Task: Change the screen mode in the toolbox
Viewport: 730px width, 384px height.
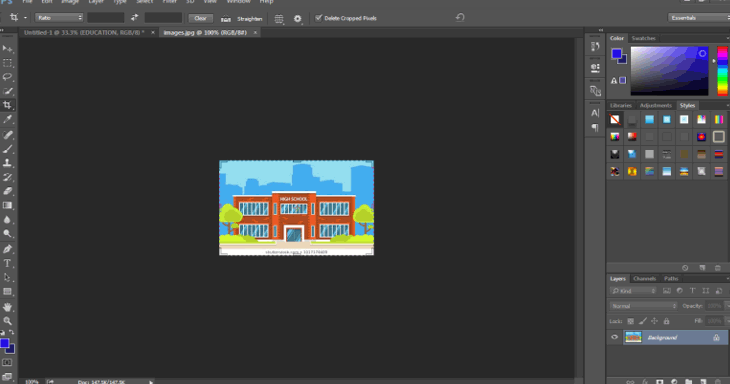Action: pos(7,376)
